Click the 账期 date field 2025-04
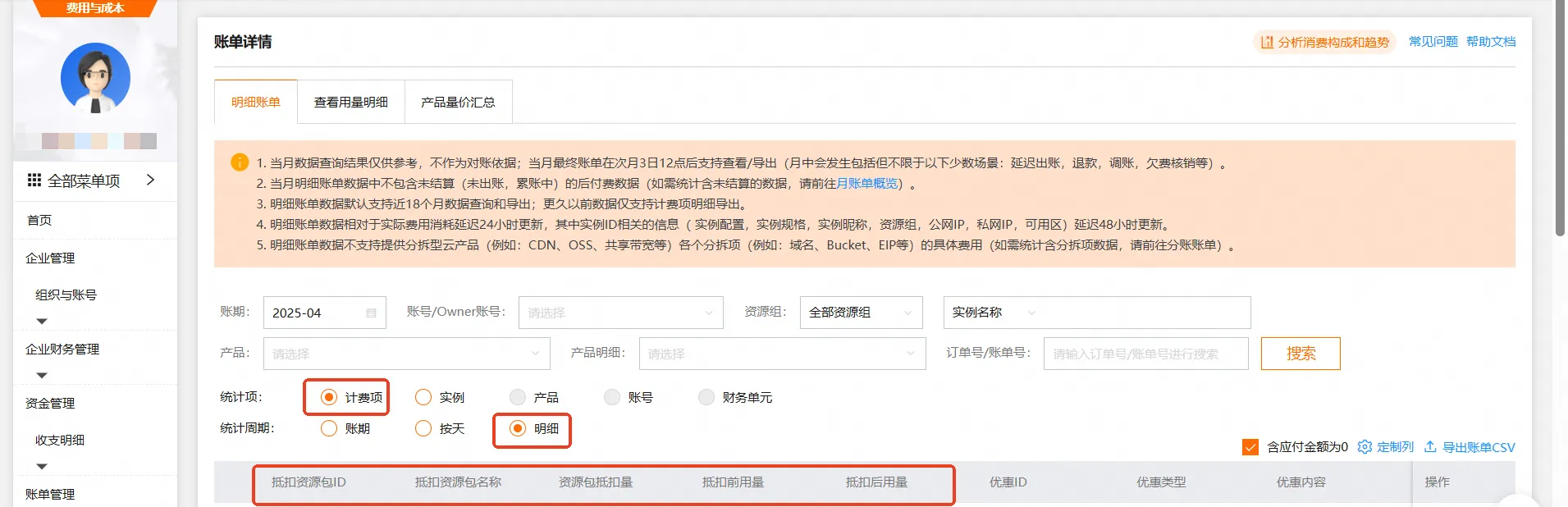 324,313
